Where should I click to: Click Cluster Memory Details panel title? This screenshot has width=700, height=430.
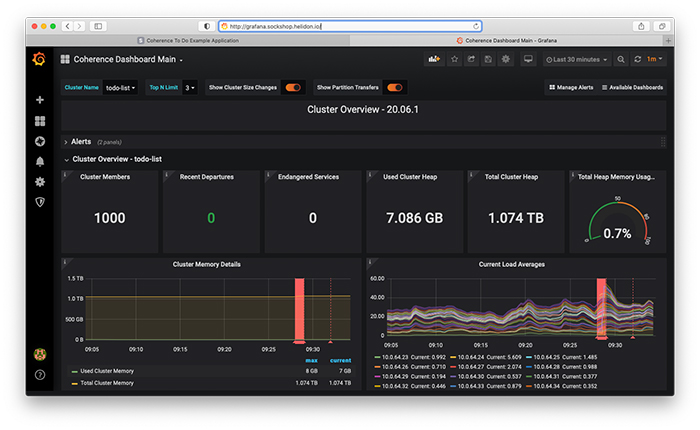(x=207, y=264)
